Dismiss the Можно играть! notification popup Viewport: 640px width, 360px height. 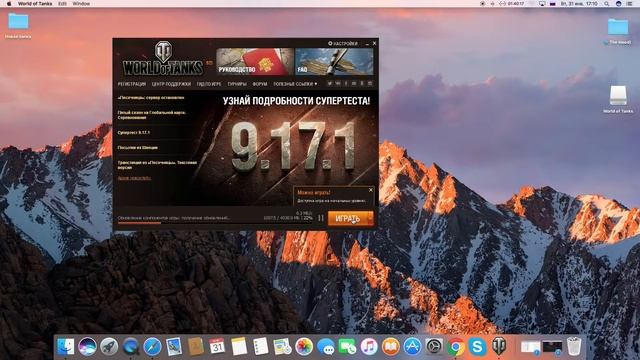(371, 190)
